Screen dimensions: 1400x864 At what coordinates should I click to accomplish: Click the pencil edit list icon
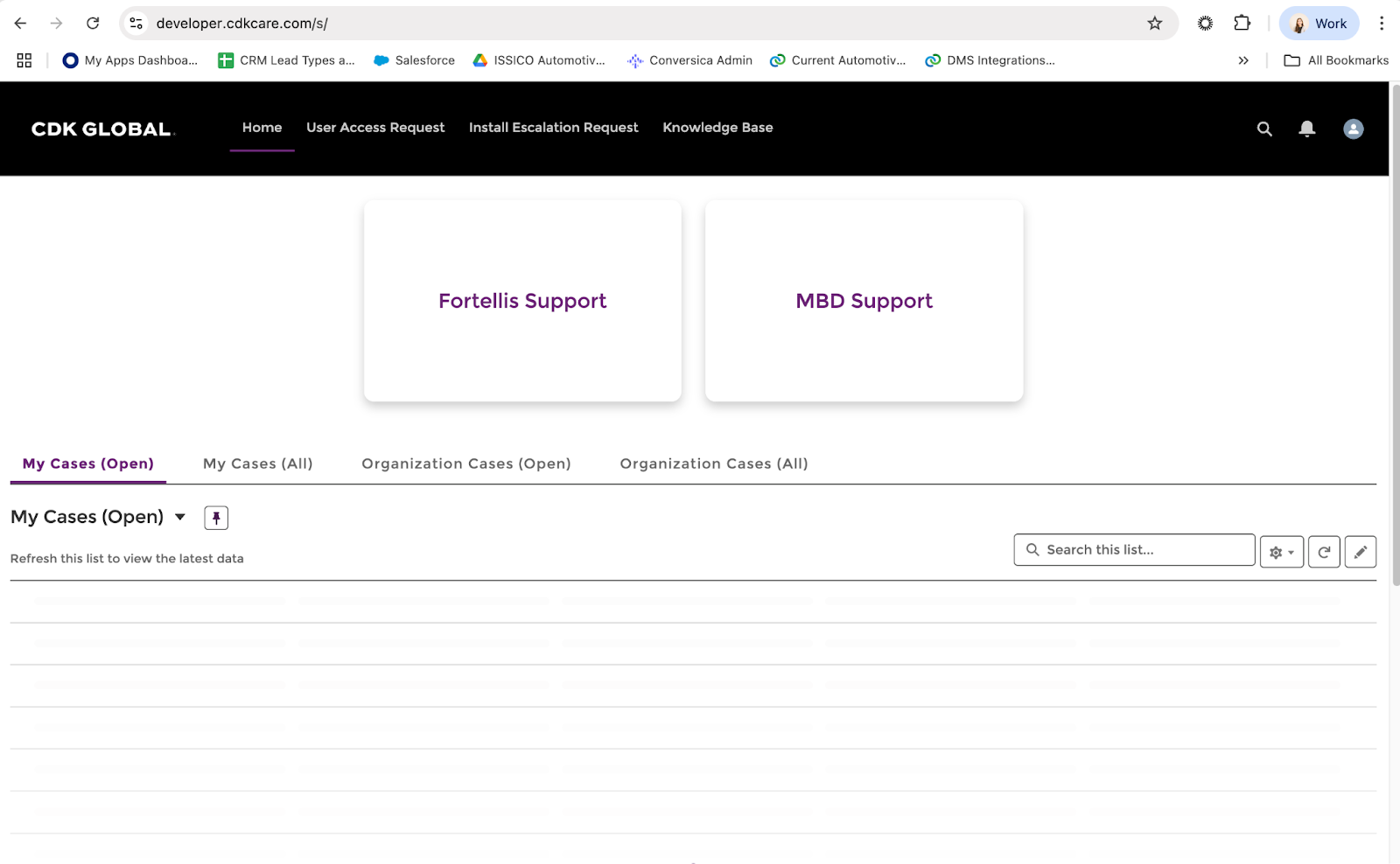click(1360, 552)
